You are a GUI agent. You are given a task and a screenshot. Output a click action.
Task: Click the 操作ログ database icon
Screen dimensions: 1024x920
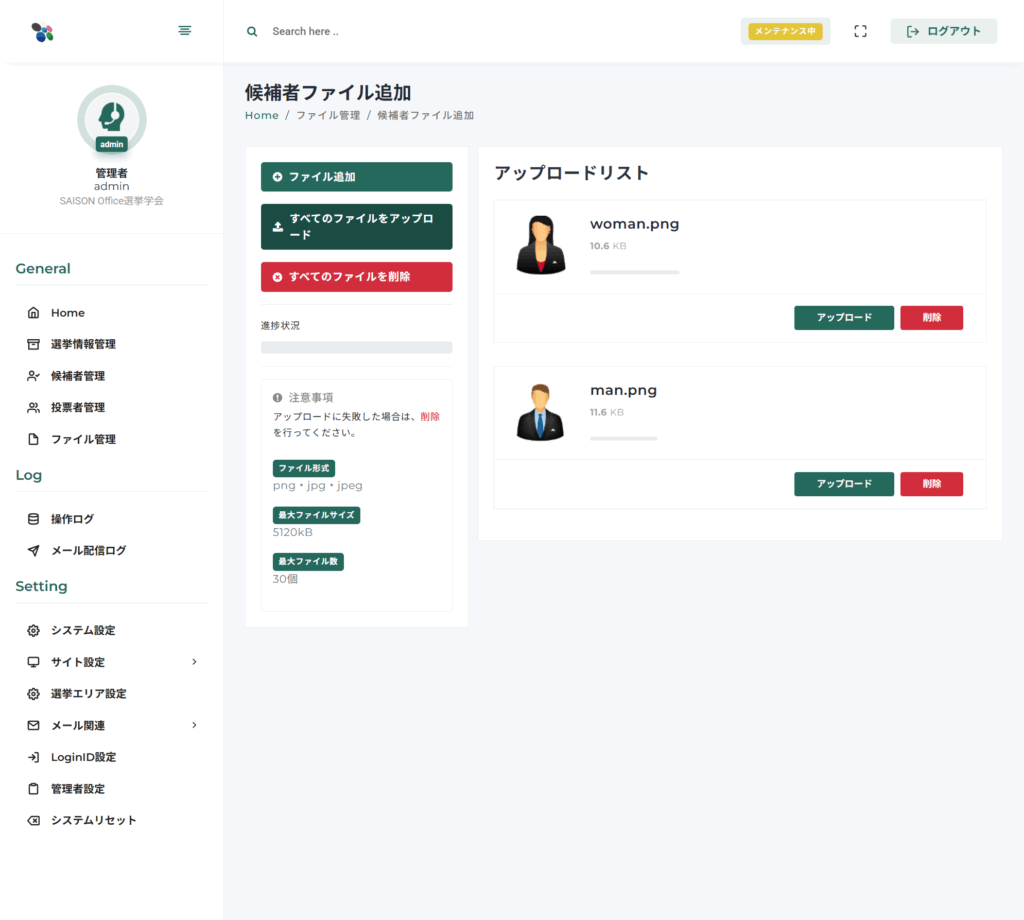(33, 519)
